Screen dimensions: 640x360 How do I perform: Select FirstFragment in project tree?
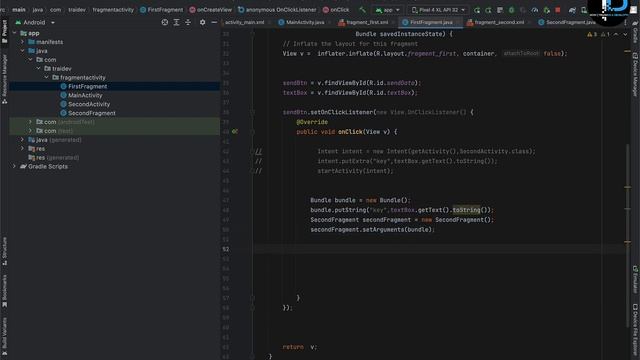[87, 86]
